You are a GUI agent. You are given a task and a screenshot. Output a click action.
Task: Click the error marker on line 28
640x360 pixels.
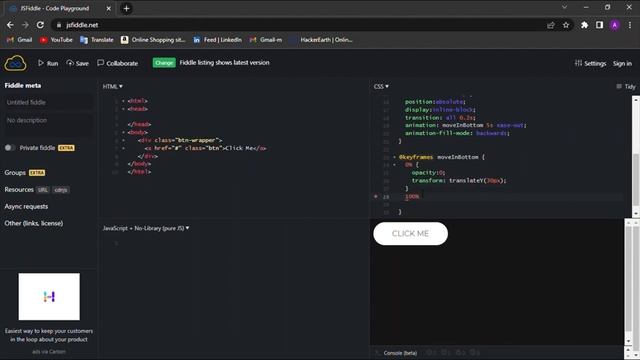pos(376,197)
